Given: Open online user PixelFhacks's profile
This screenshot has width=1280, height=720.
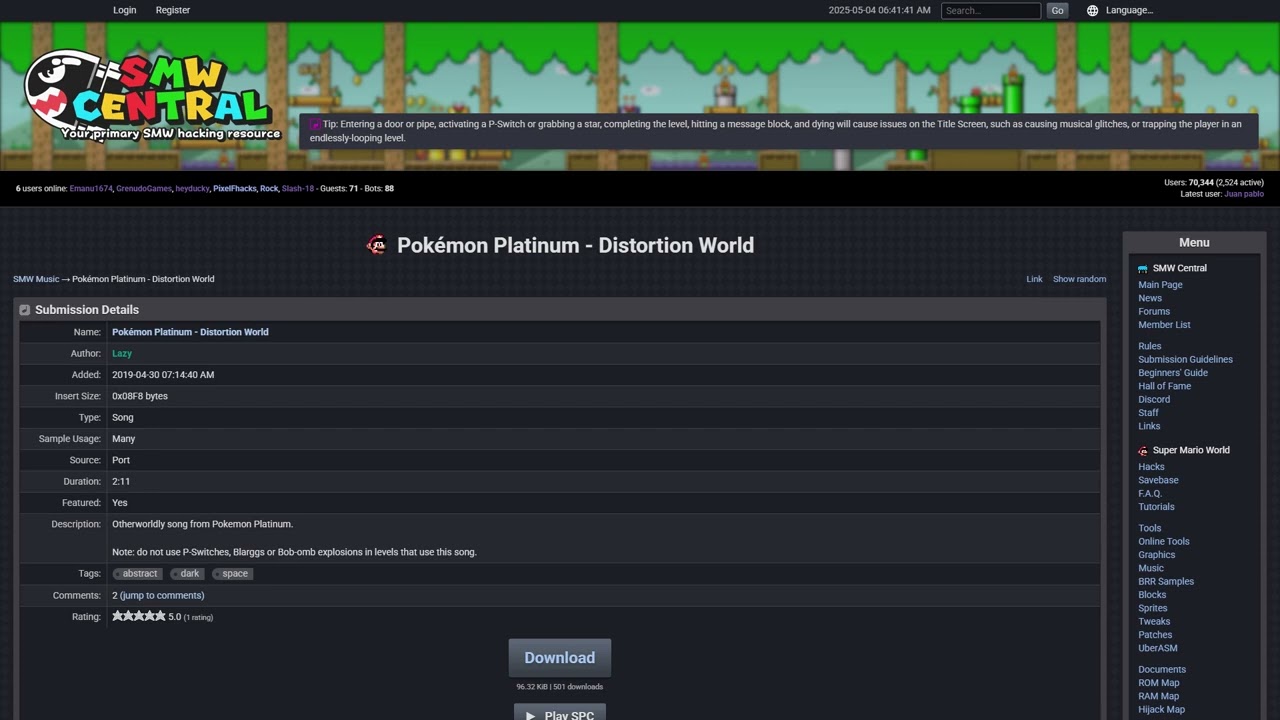Looking at the screenshot, I should point(235,188).
